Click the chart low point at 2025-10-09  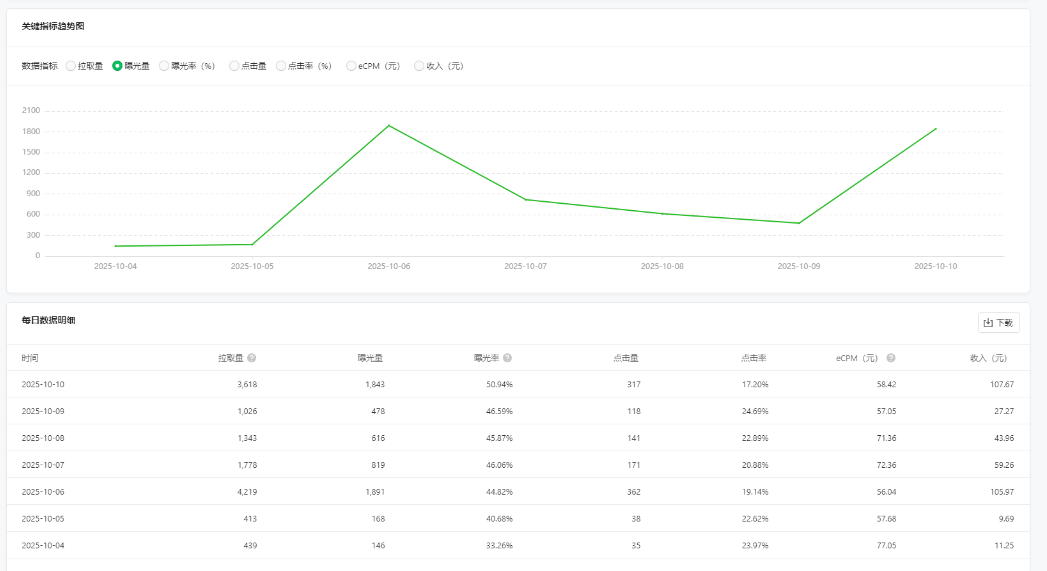(799, 223)
